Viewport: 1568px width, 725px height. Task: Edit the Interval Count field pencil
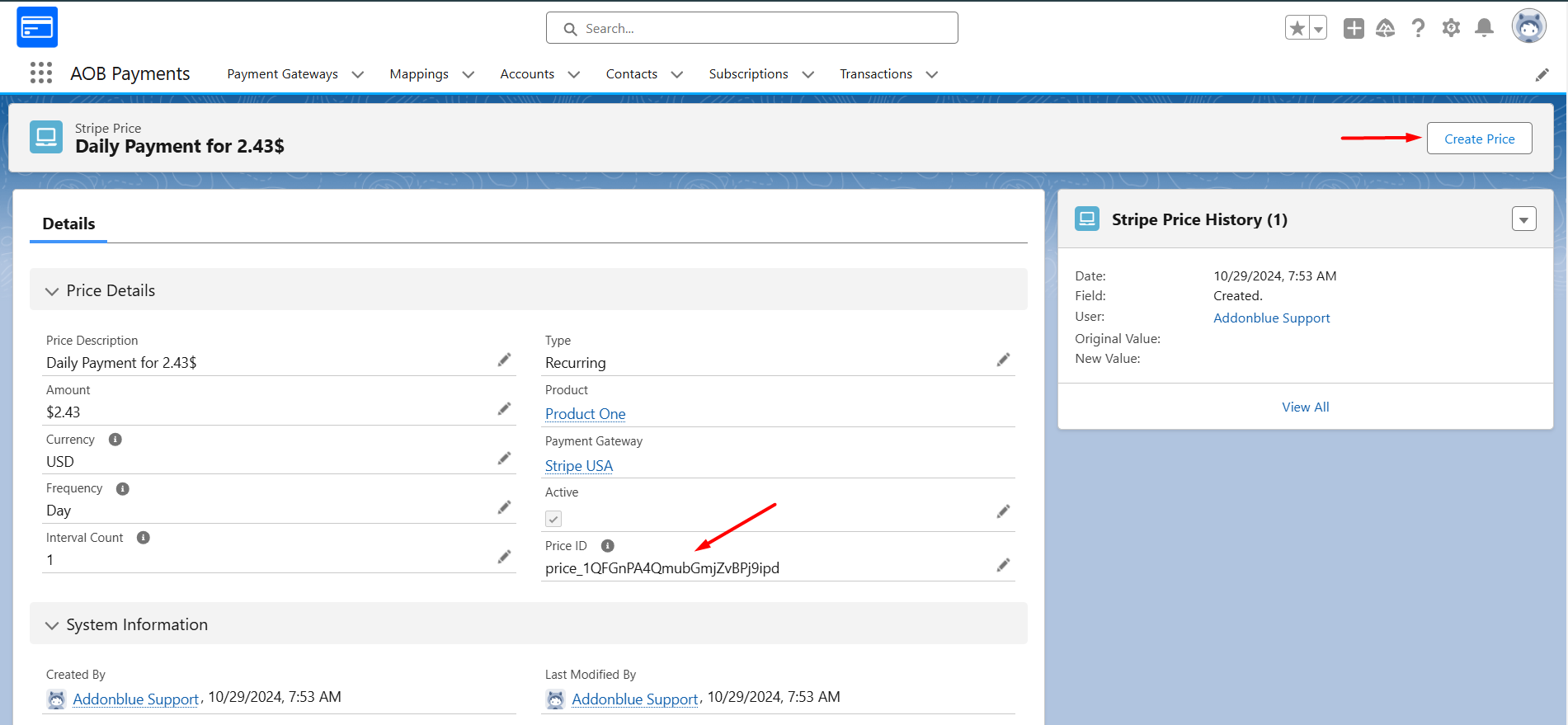pos(504,557)
